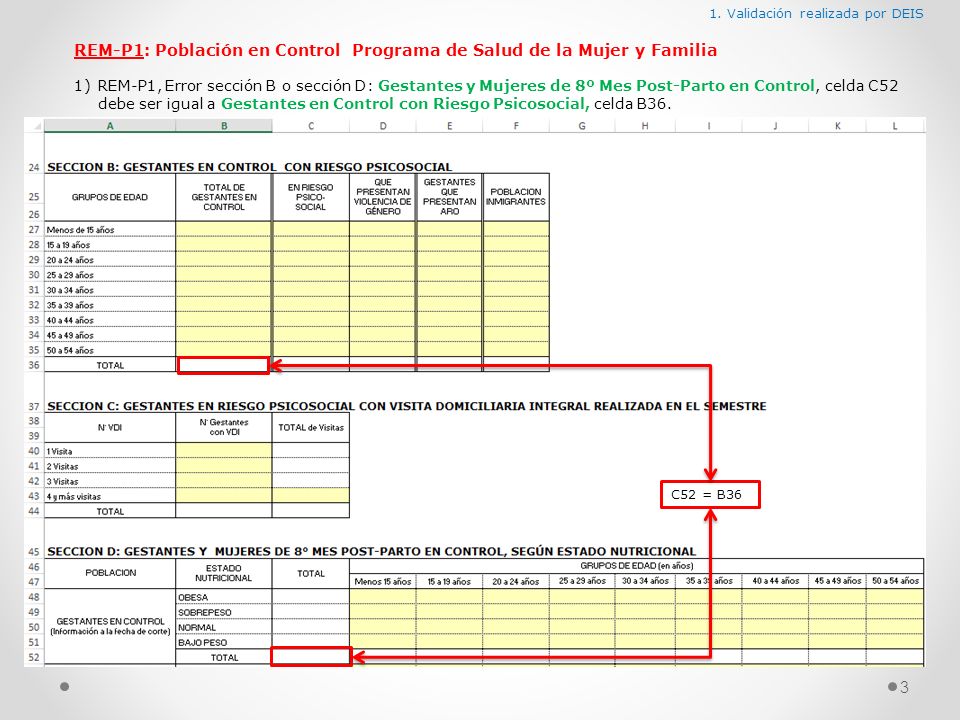This screenshot has height=720, width=960.
Task: Click 'POBLACION' header in Section D
Action: pyautogui.click(x=110, y=573)
